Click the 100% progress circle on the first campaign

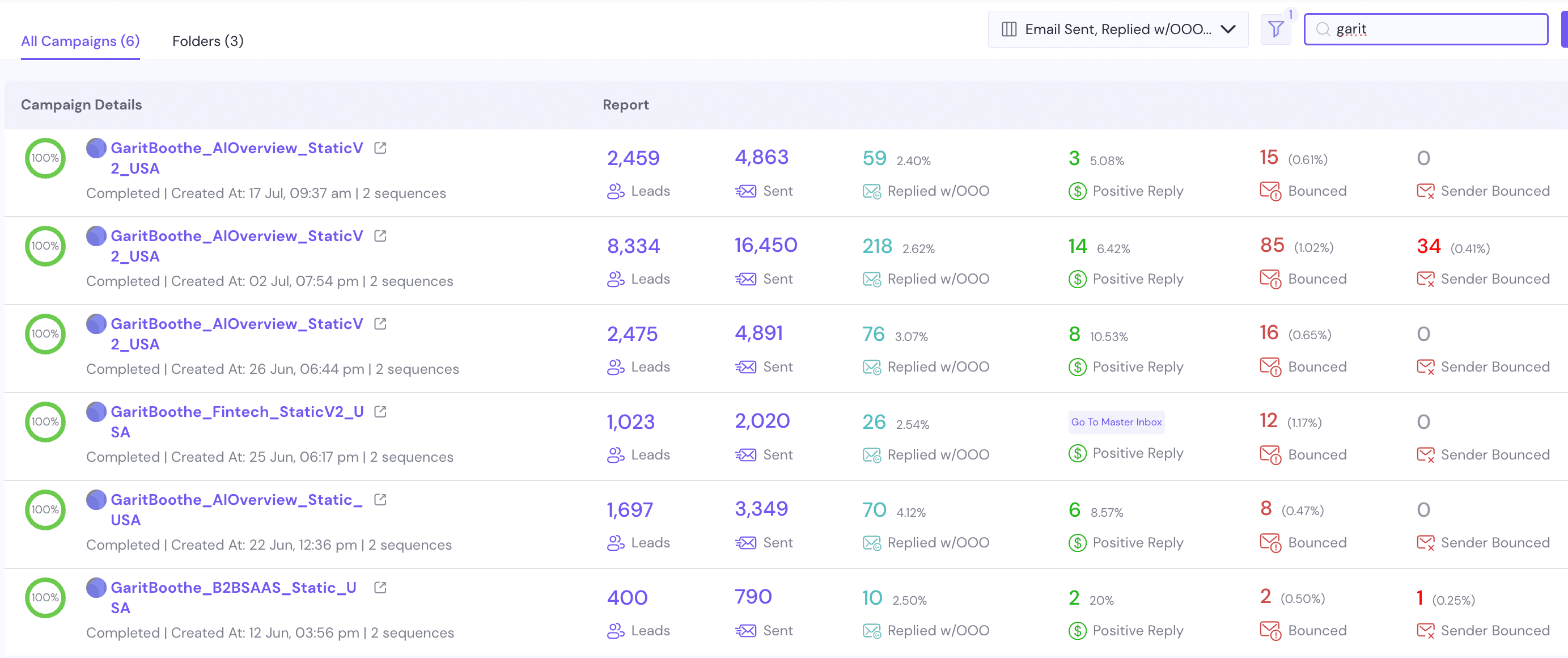point(44,157)
